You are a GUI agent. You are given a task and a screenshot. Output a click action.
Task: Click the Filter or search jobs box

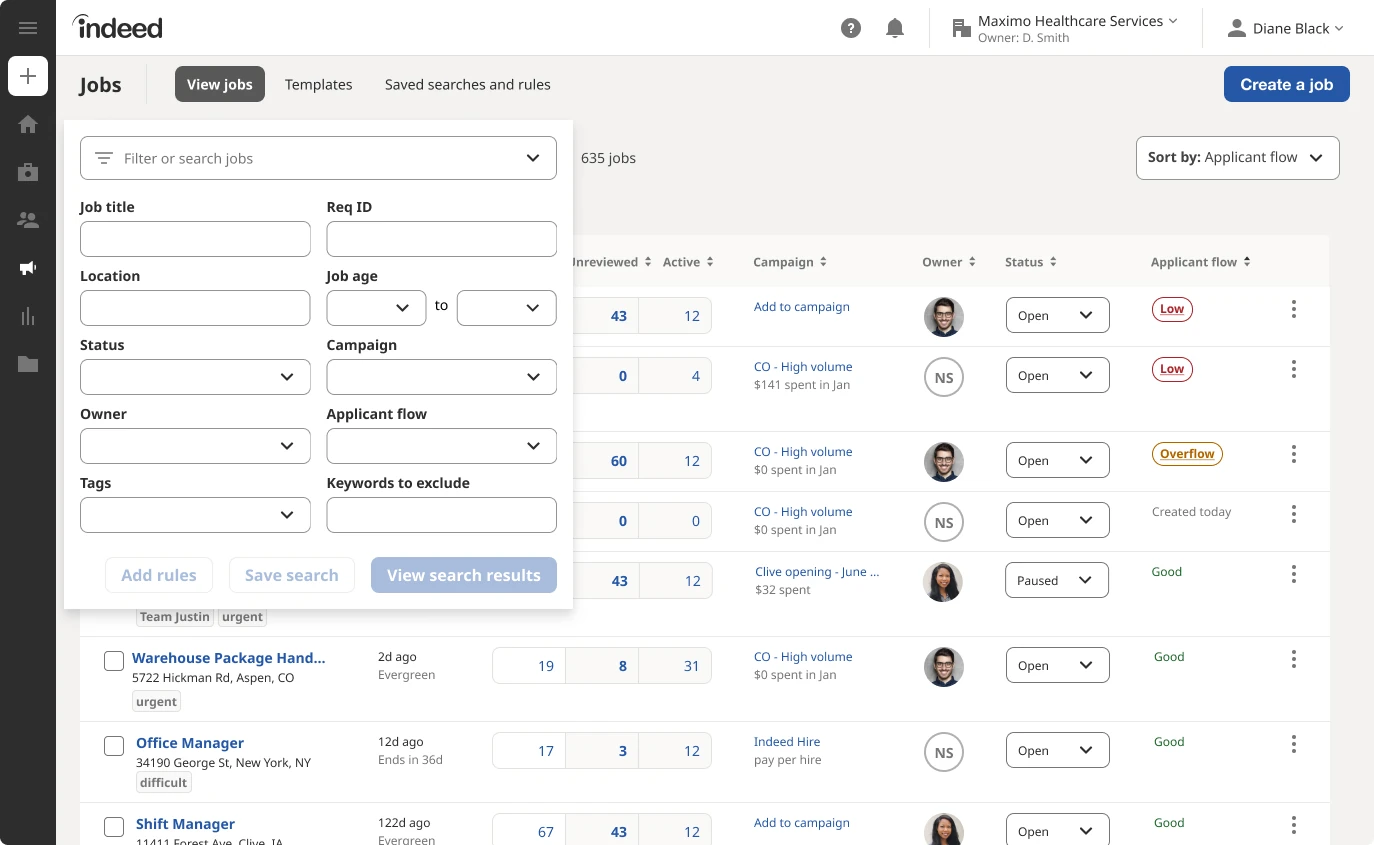[x=318, y=158]
